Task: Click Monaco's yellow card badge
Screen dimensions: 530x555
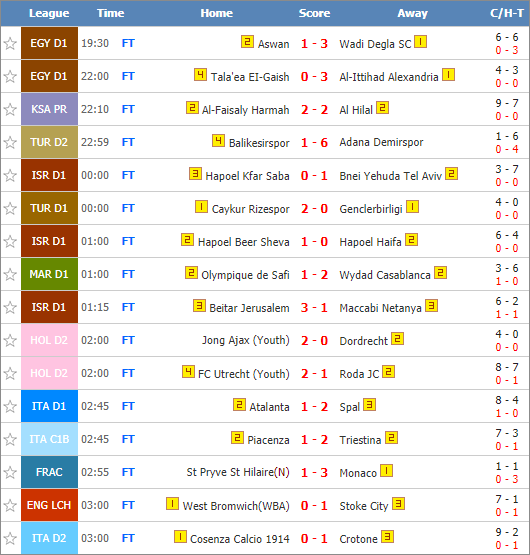Action: [x=387, y=470]
